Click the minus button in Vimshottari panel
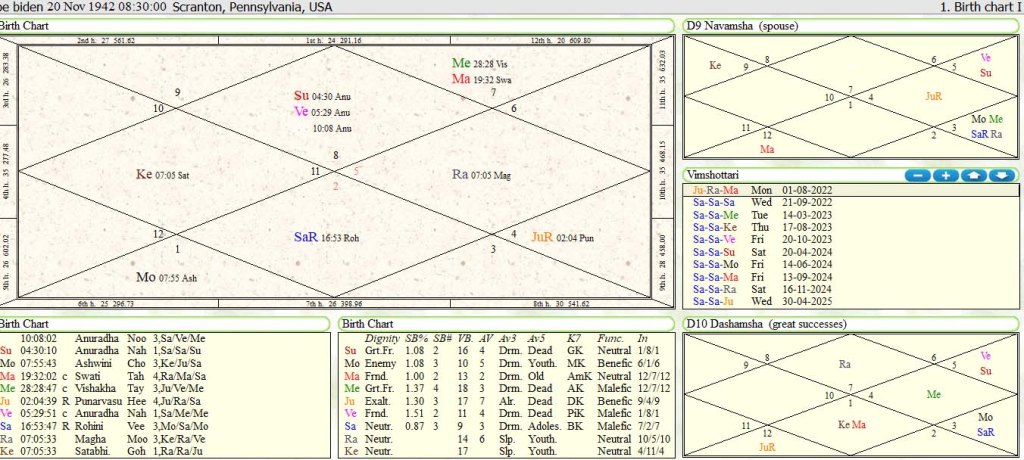Viewport: 1024px width, 460px height. pyautogui.click(x=916, y=175)
